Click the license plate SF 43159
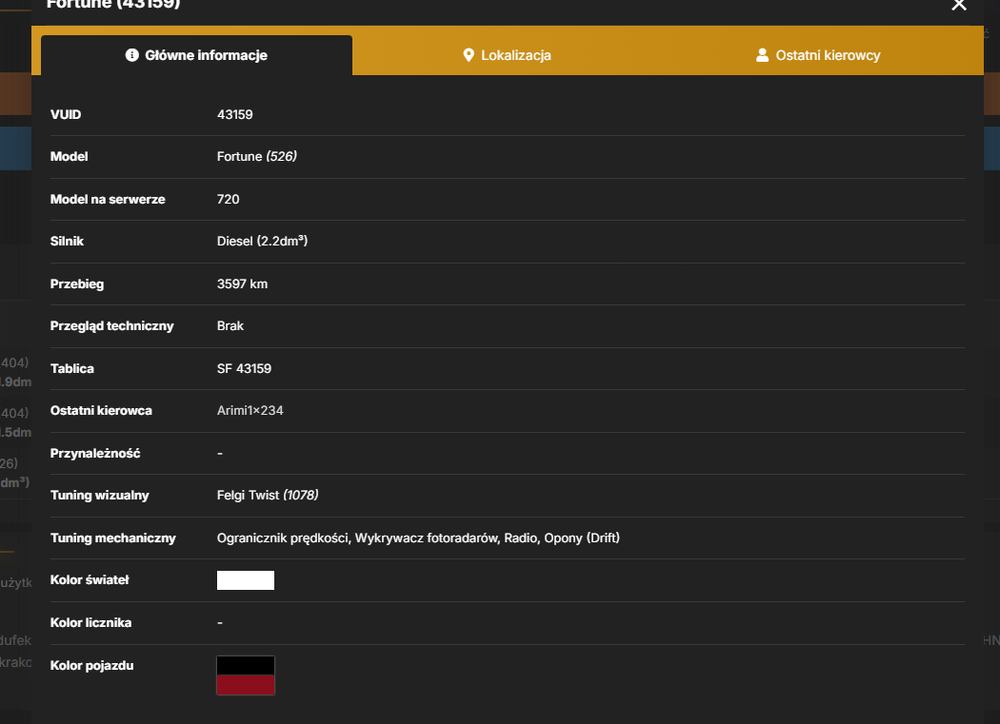This screenshot has width=1000, height=724. 244,369
